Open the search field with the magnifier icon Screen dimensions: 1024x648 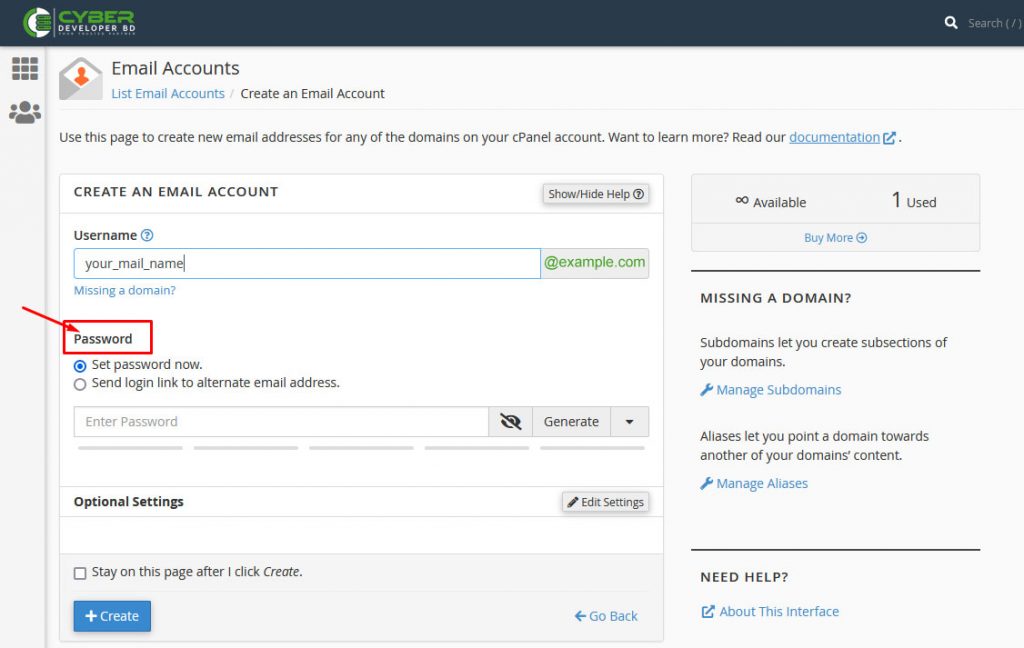tap(950, 22)
